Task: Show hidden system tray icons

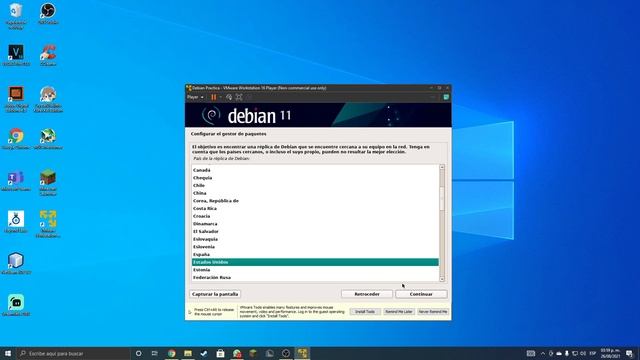Action: click(543, 353)
